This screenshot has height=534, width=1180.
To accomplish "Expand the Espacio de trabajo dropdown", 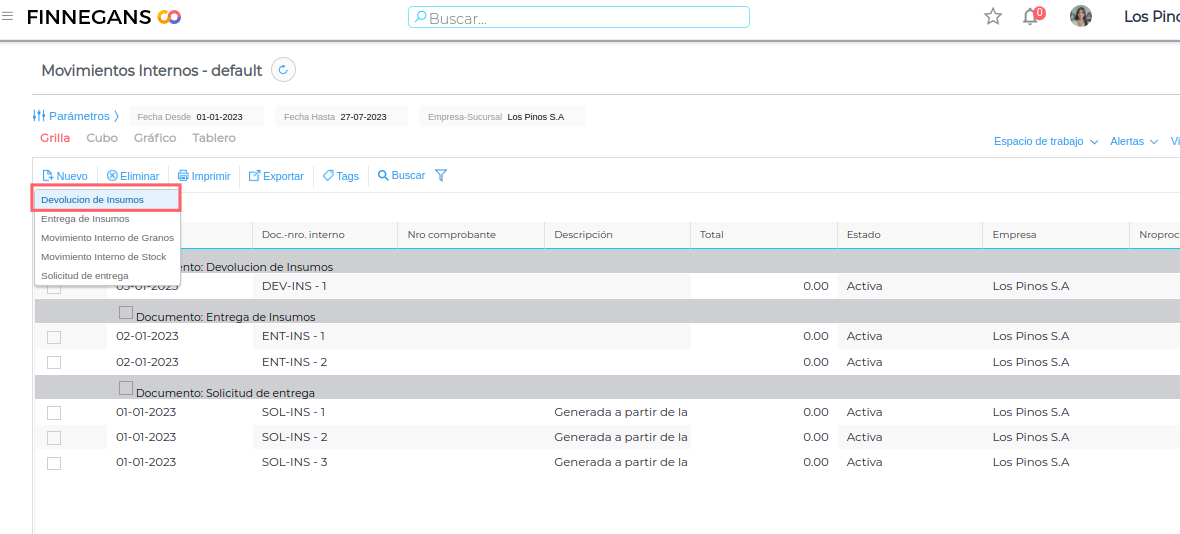I will pyautogui.click(x=1046, y=142).
